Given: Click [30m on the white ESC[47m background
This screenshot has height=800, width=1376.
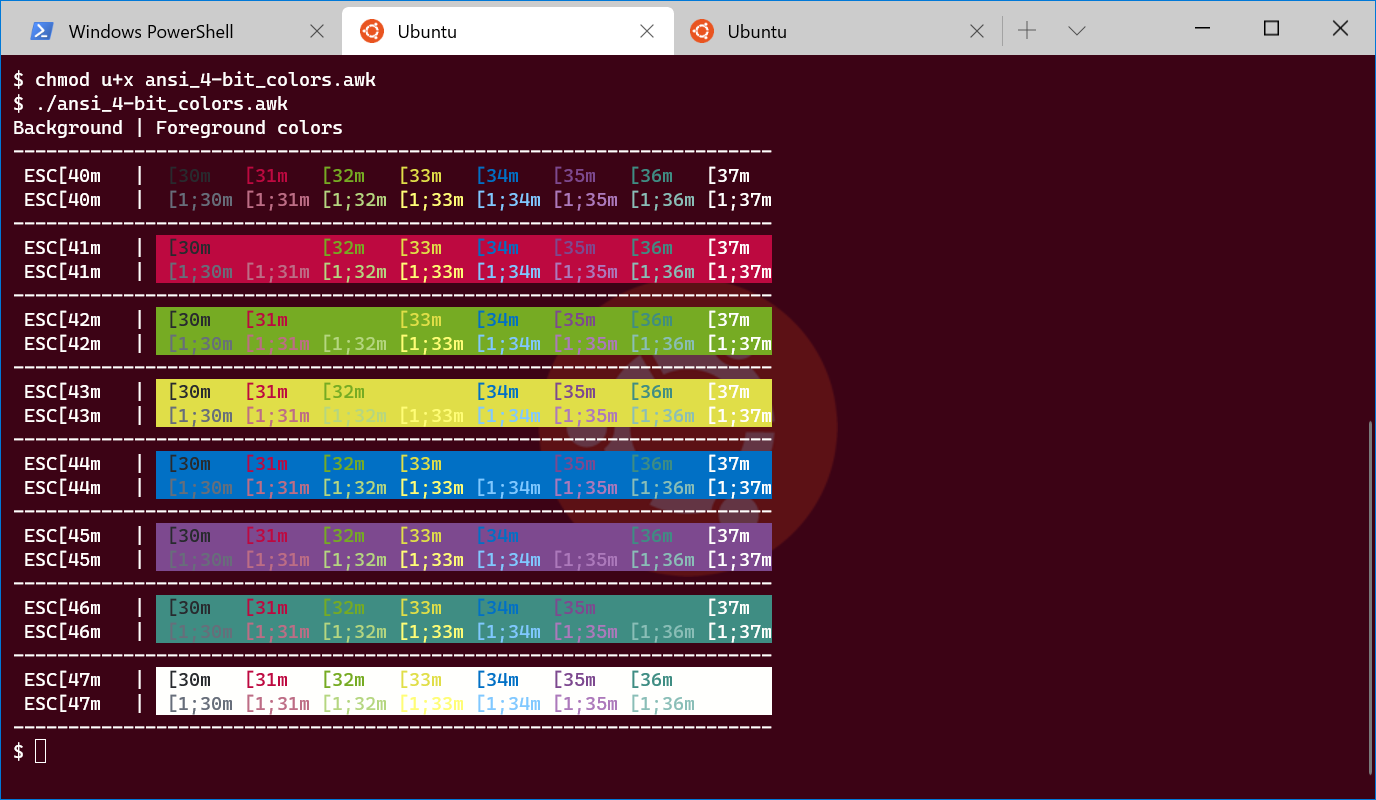Looking at the screenshot, I should (x=189, y=680).
